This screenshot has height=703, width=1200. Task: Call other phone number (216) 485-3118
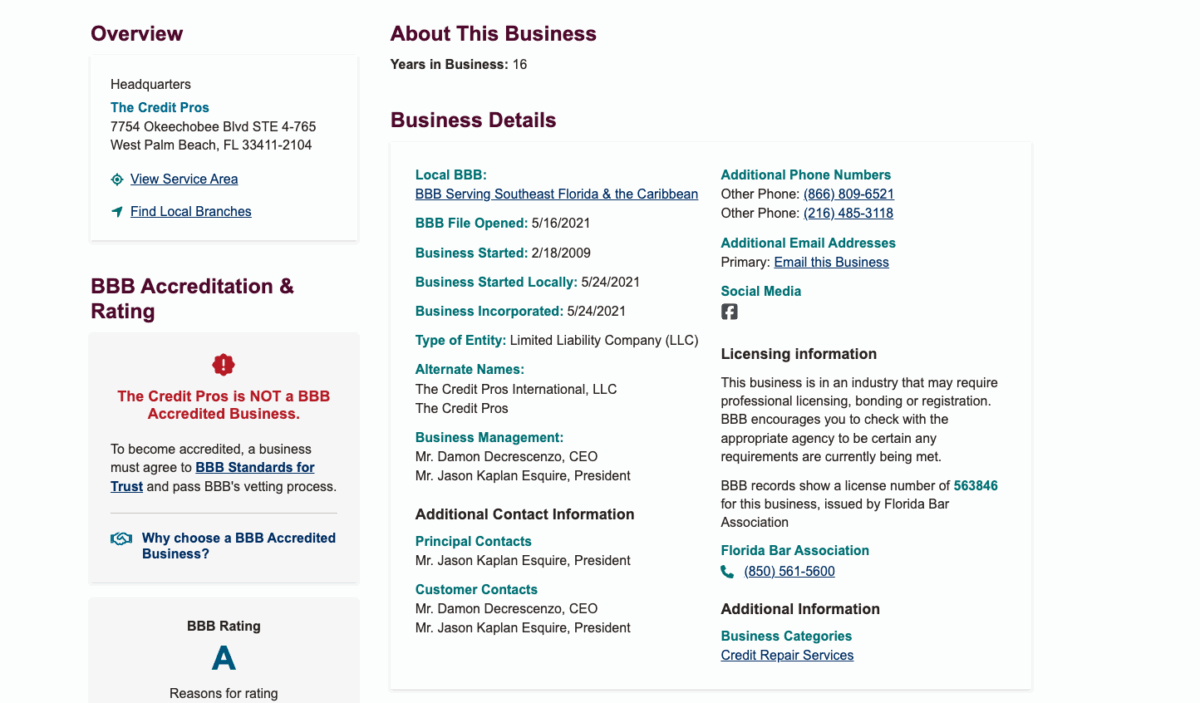(848, 212)
